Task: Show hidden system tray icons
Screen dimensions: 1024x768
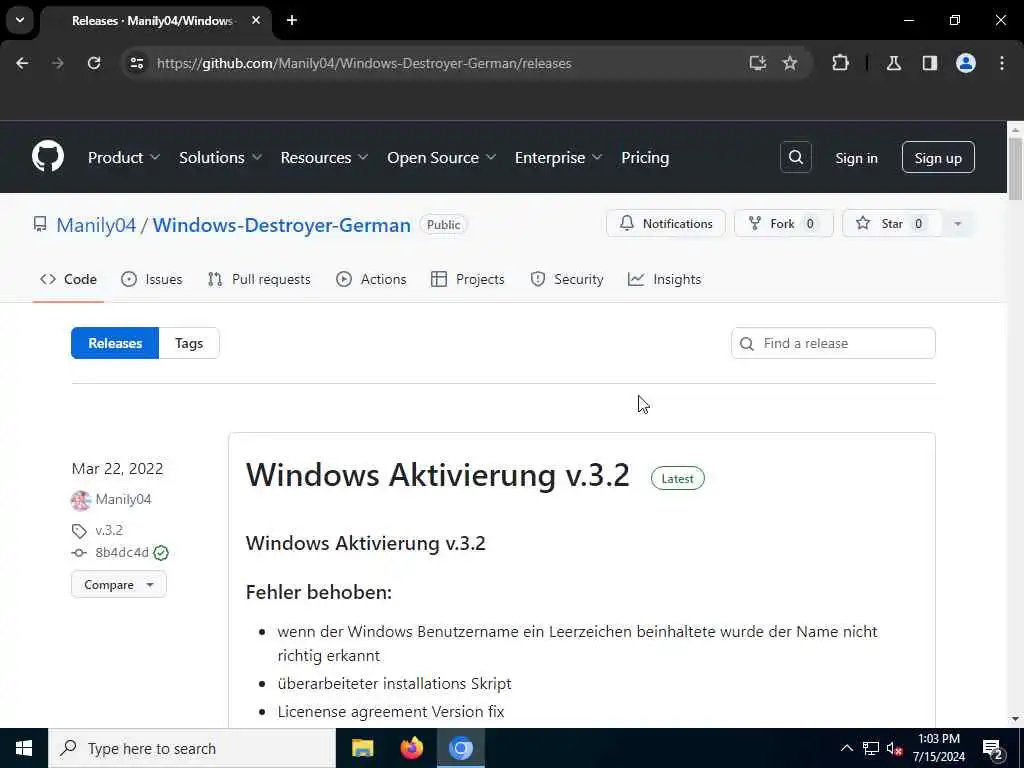Action: pos(846,748)
